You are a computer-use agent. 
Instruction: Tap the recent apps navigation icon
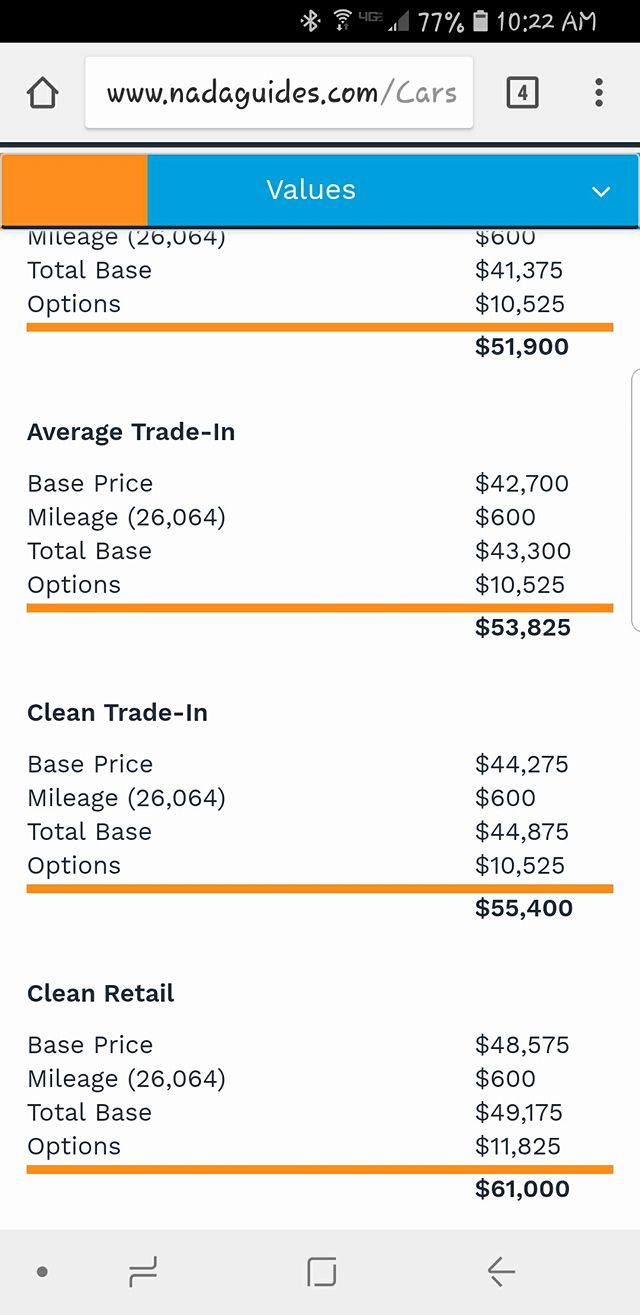[x=143, y=1272]
